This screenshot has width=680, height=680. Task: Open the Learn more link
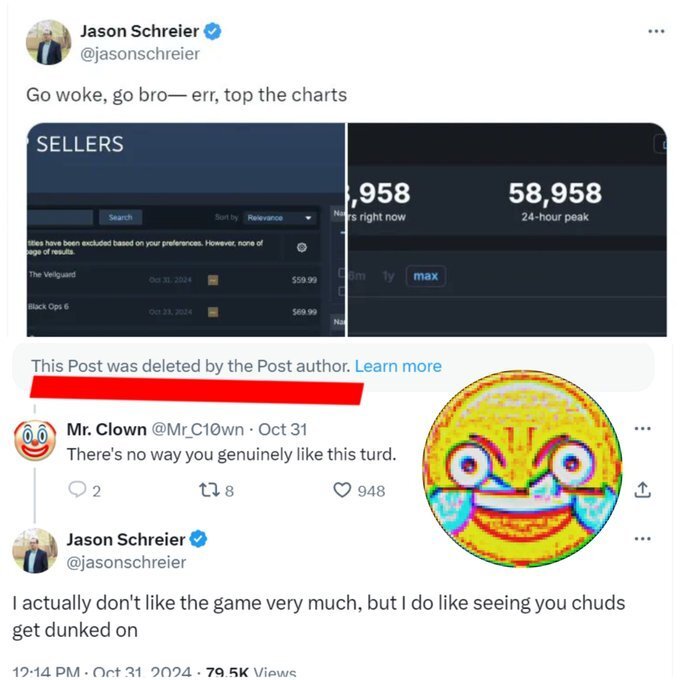click(x=398, y=366)
